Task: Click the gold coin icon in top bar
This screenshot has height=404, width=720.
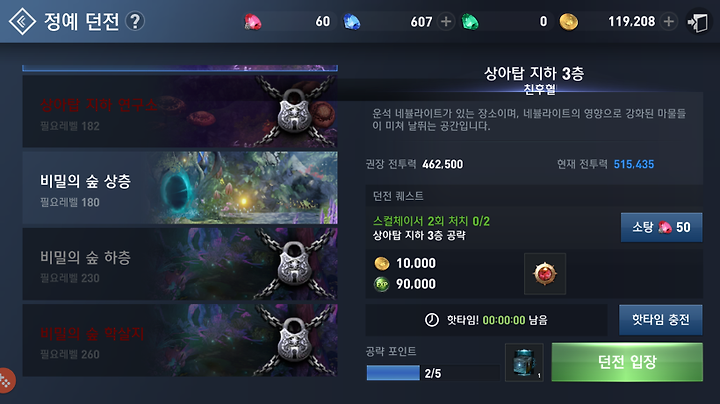Action: click(x=568, y=22)
